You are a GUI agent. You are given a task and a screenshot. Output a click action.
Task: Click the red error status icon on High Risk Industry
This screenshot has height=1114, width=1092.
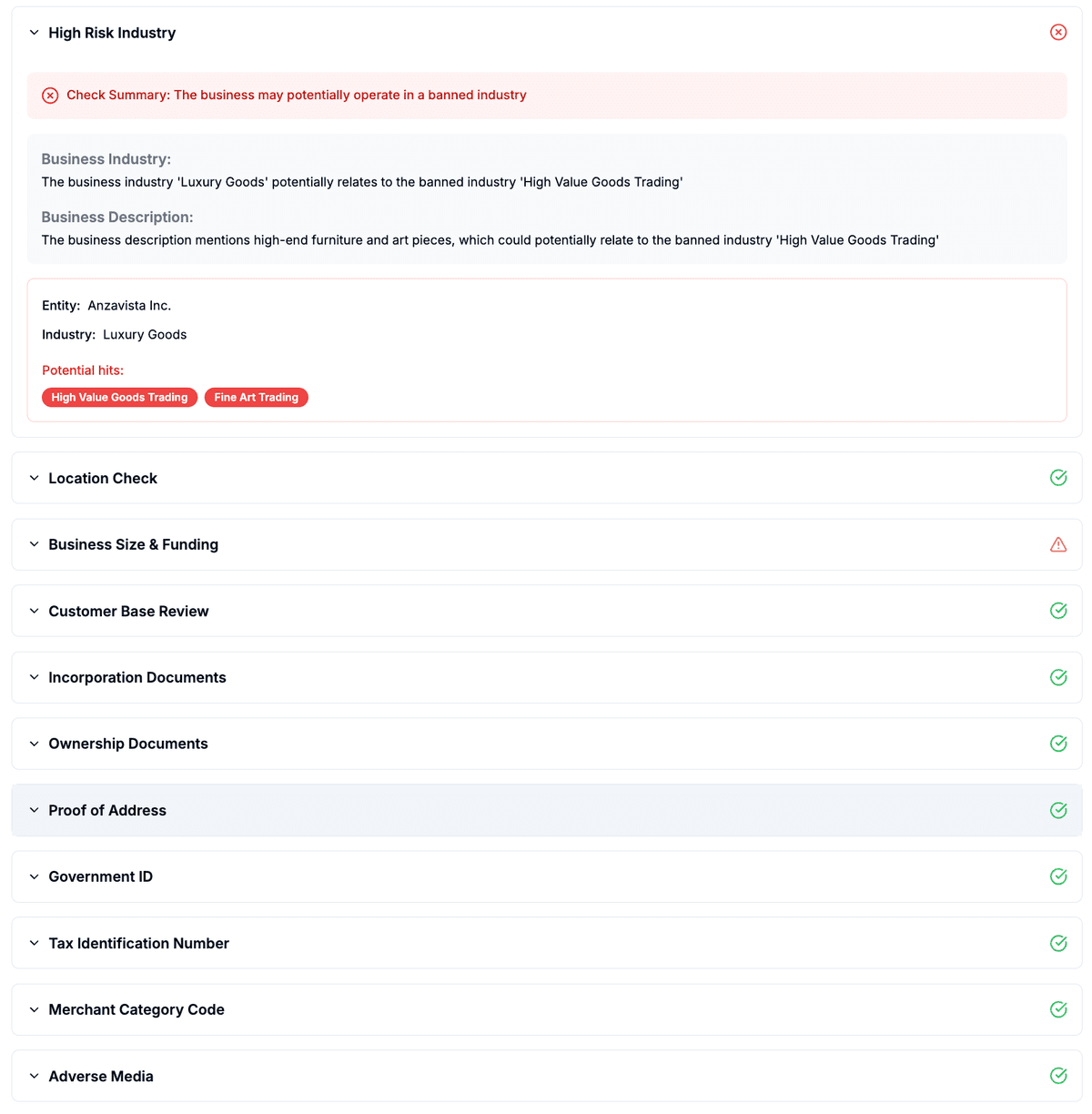point(1058,32)
